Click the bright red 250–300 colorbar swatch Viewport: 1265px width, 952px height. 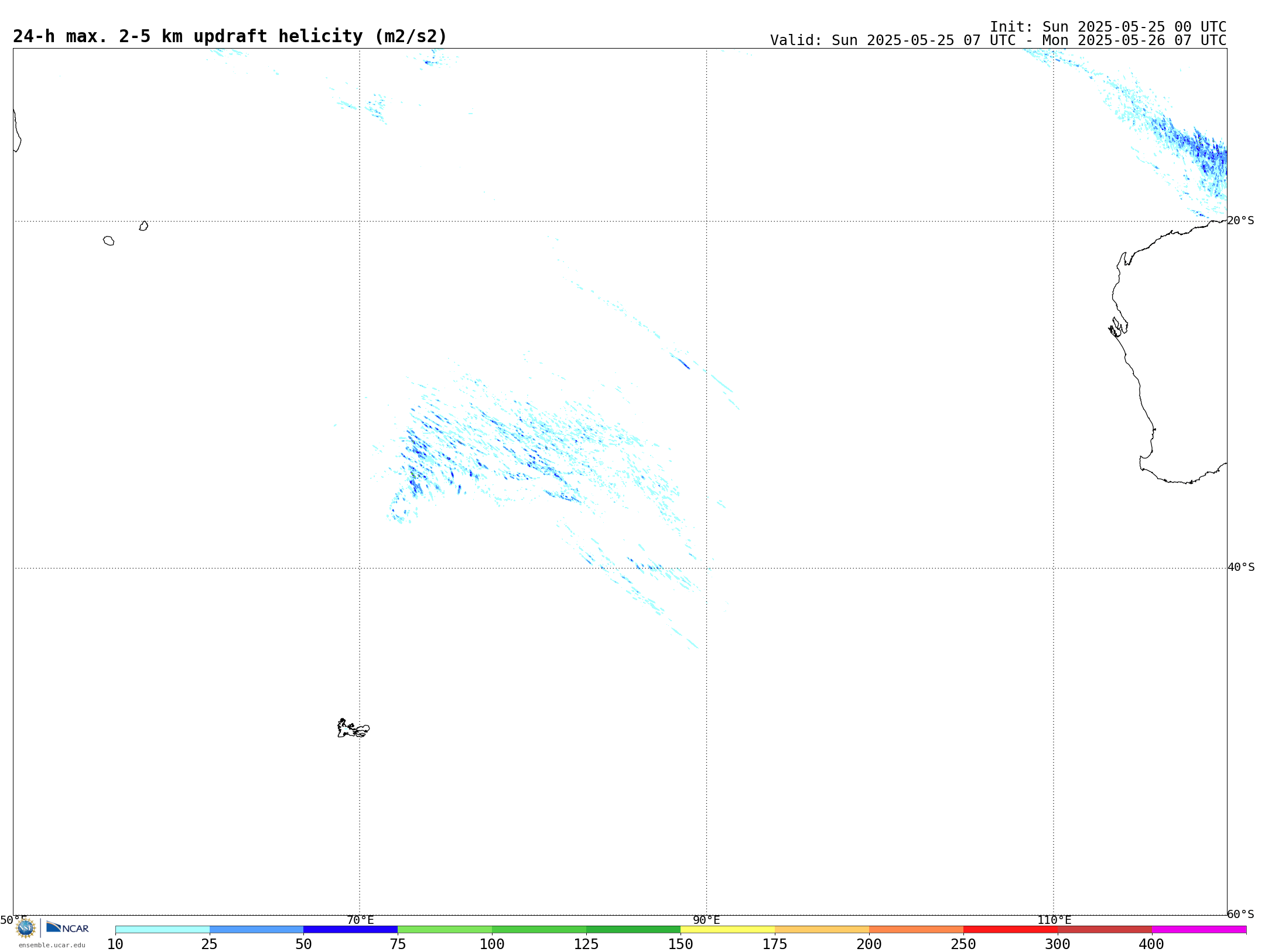(1011, 929)
